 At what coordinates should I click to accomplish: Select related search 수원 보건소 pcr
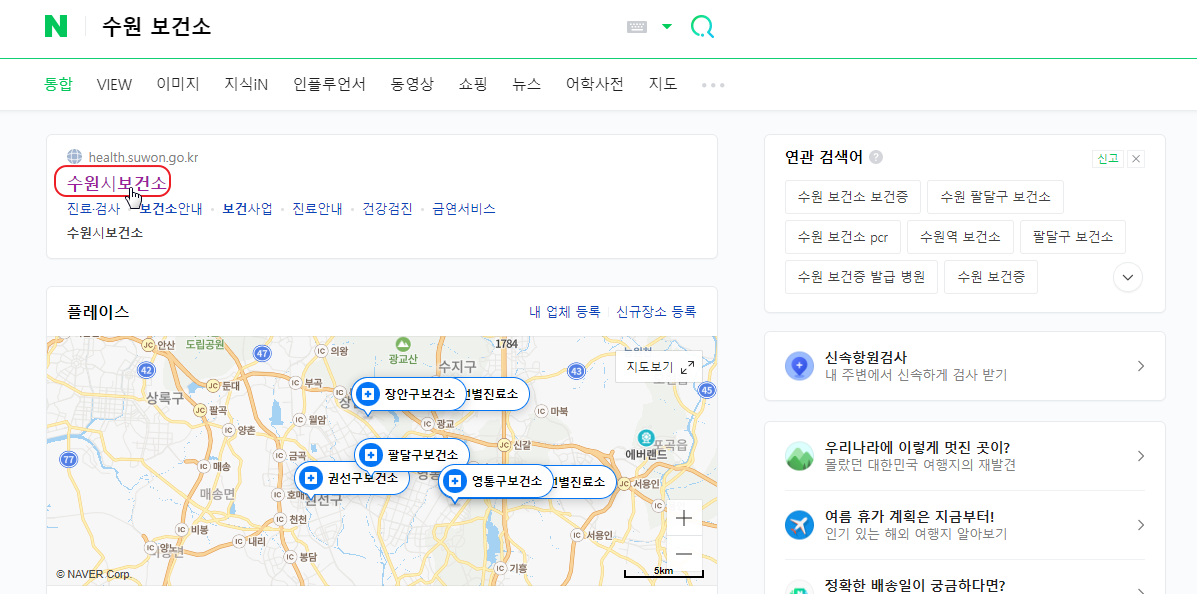[x=843, y=237]
